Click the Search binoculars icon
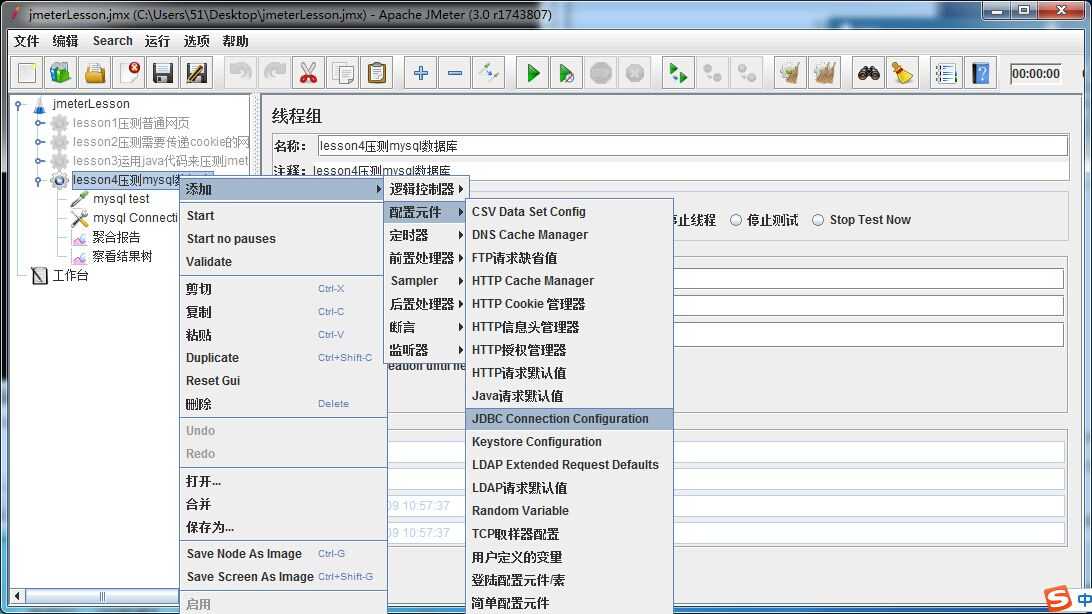Image resolution: width=1092 pixels, height=614 pixels. click(x=868, y=73)
